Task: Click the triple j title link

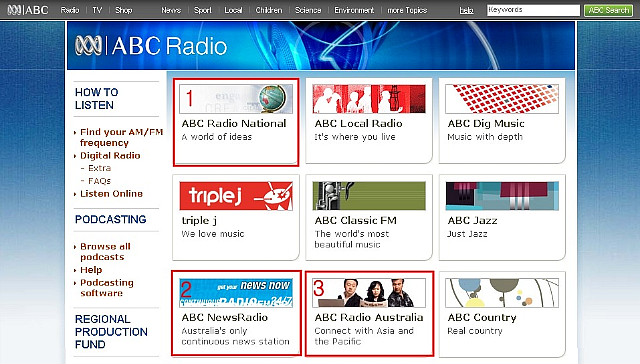Action: click(x=199, y=220)
